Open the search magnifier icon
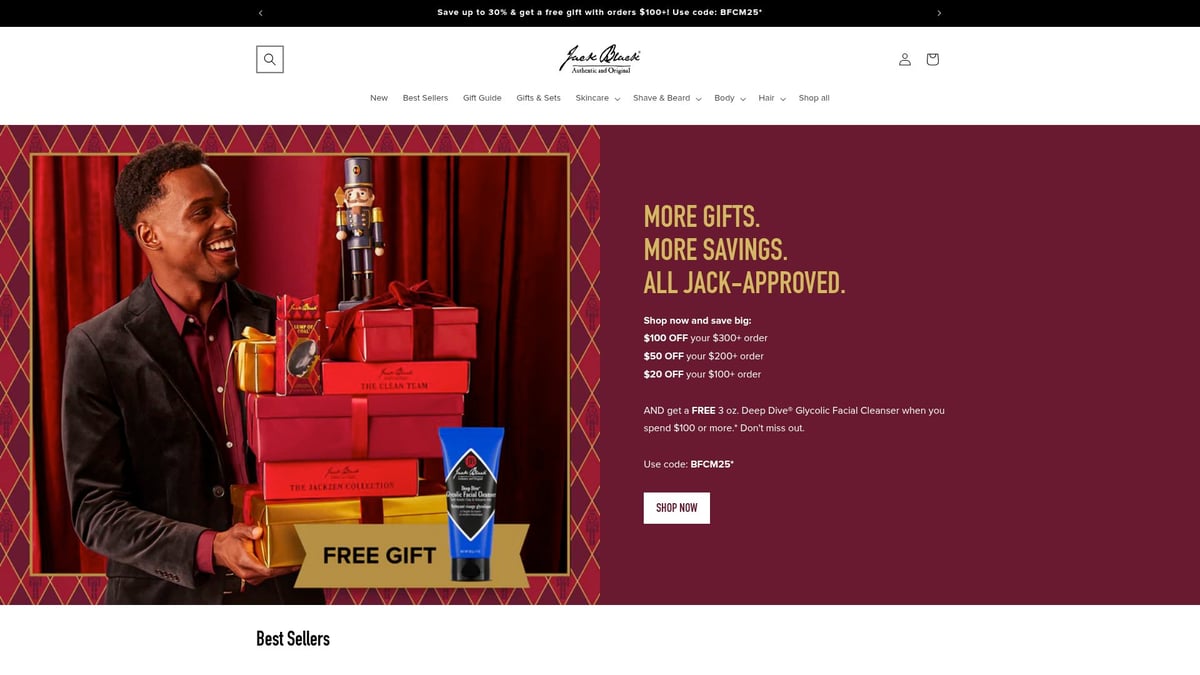The height and width of the screenshot is (675, 1200). coord(270,59)
